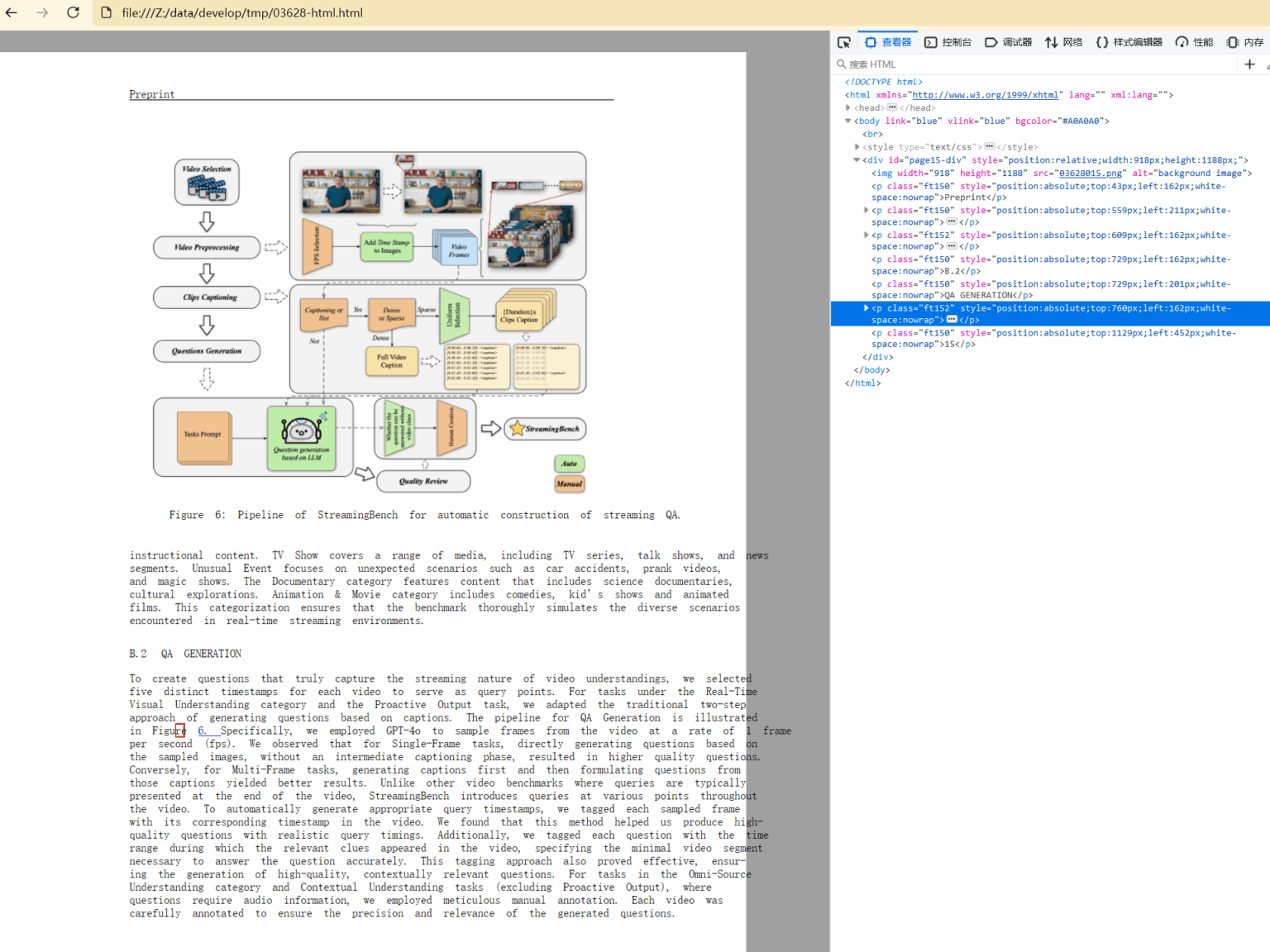Click ellipsis badge inside style element
The image size is (1270, 952).
coord(989,147)
